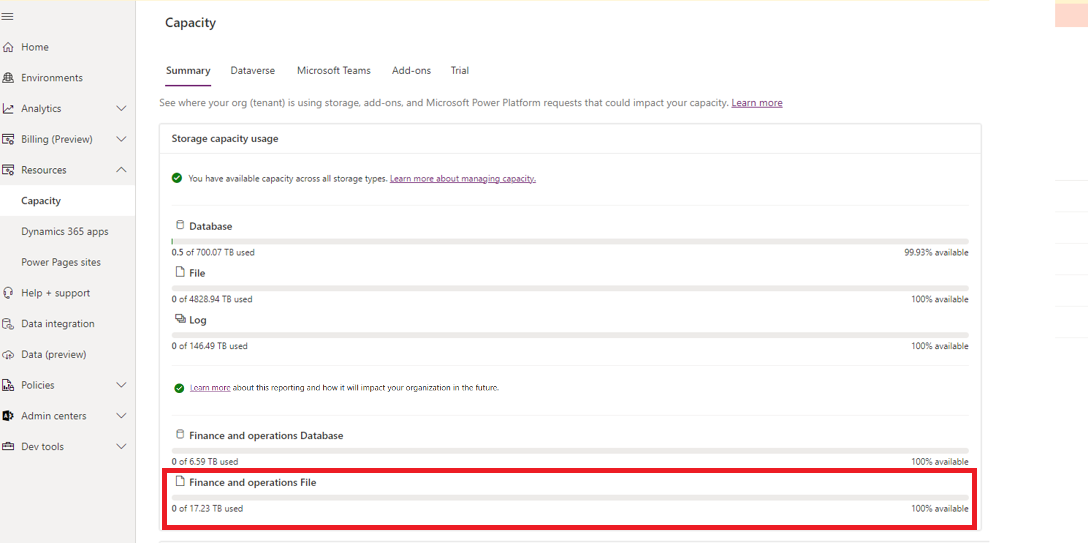The height and width of the screenshot is (543, 1088).
Task: Expand the Dev tools chevron
Action: [x=121, y=447]
